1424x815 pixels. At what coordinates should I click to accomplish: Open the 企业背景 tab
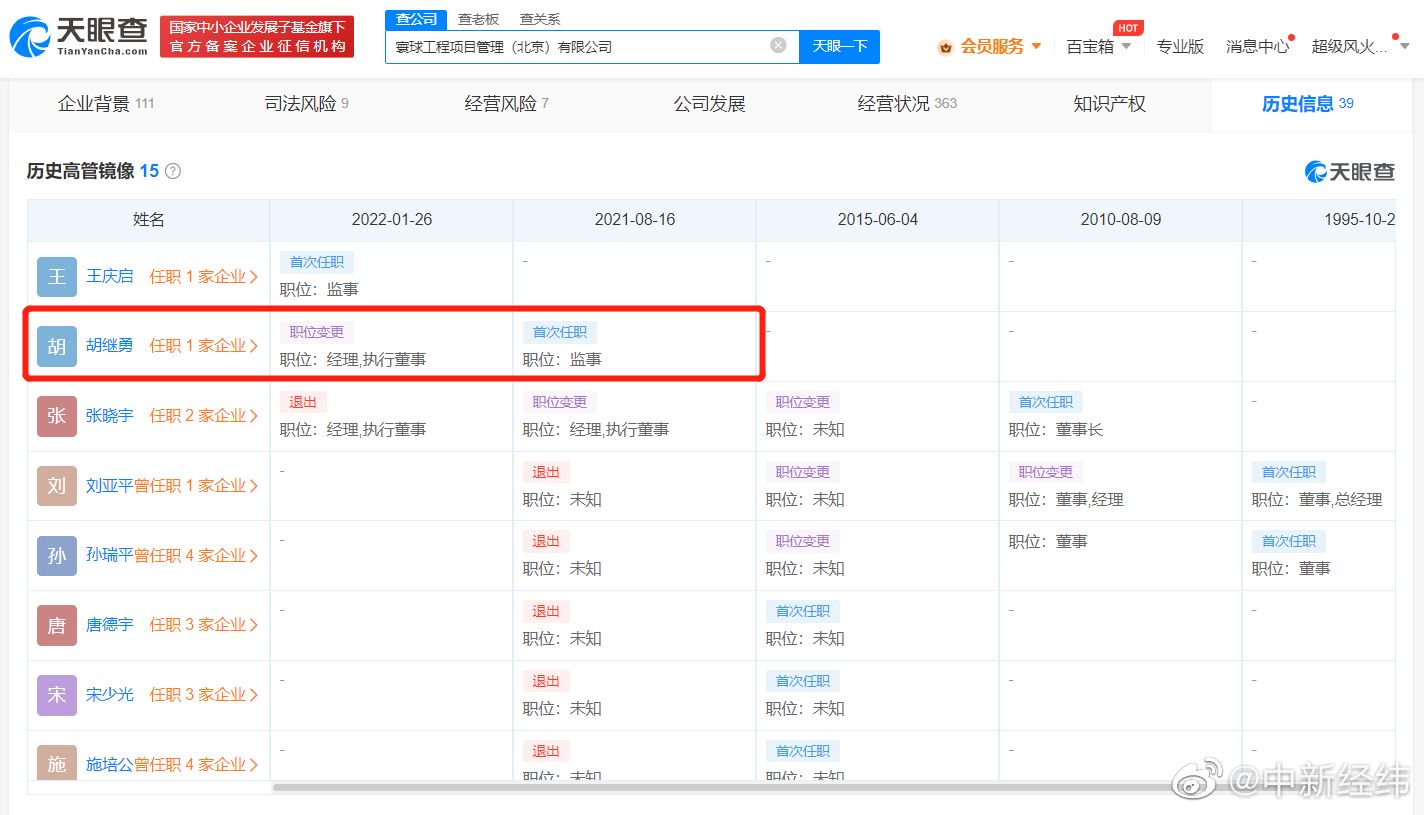(x=105, y=104)
